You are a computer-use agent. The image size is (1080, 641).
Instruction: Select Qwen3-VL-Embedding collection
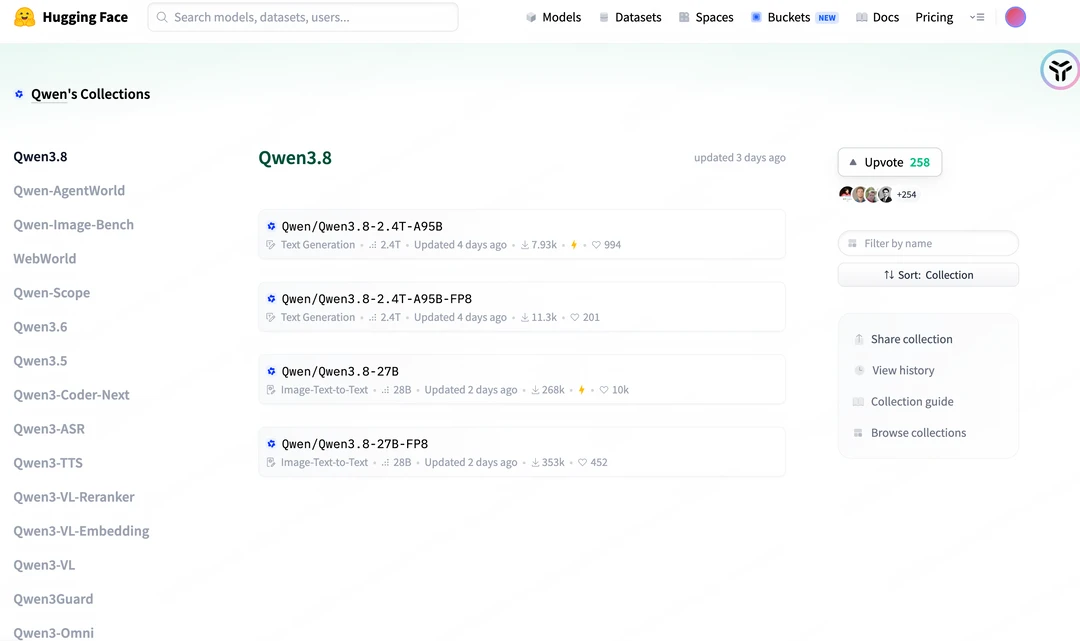pyautogui.click(x=81, y=531)
